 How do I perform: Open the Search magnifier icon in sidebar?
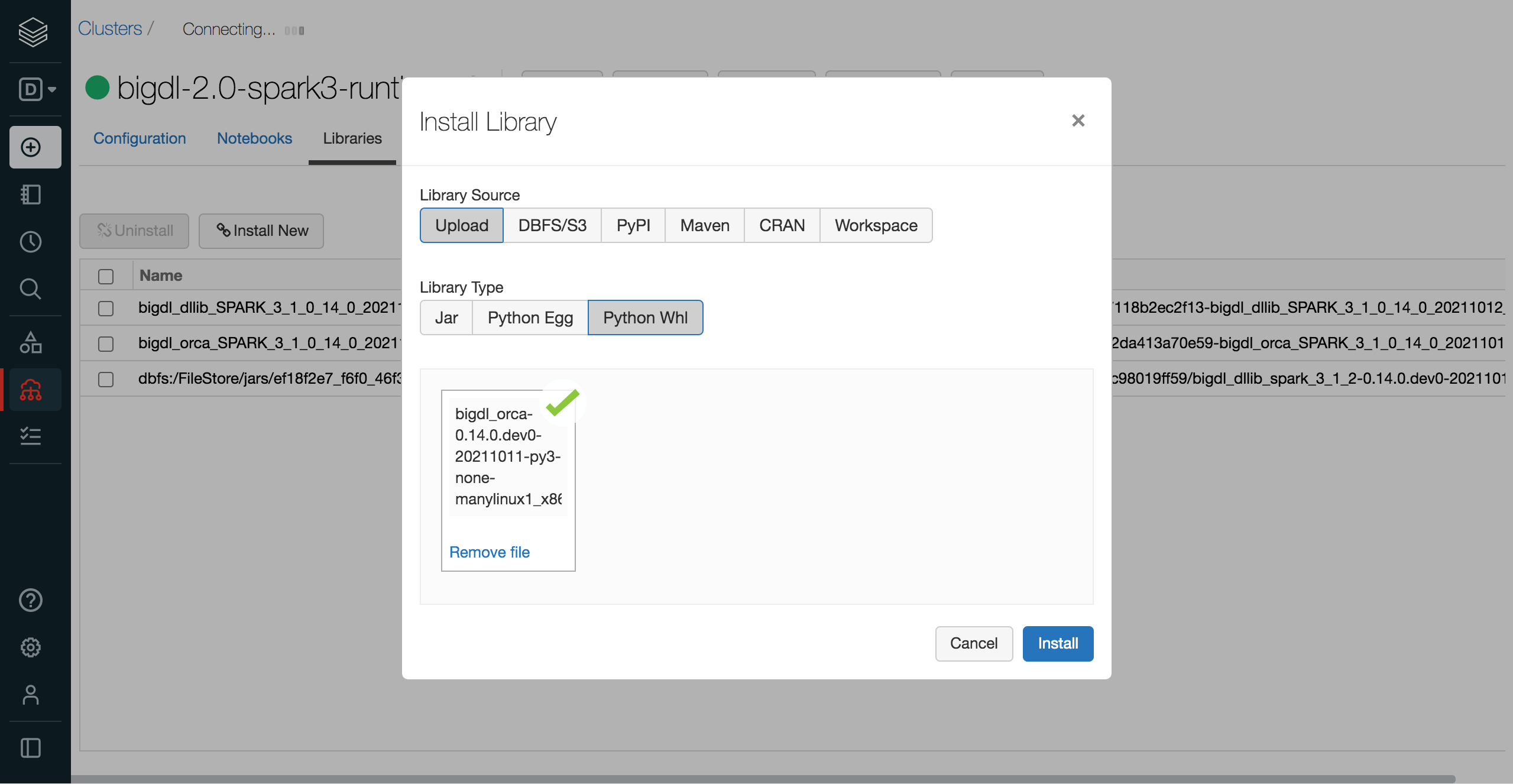click(x=31, y=289)
